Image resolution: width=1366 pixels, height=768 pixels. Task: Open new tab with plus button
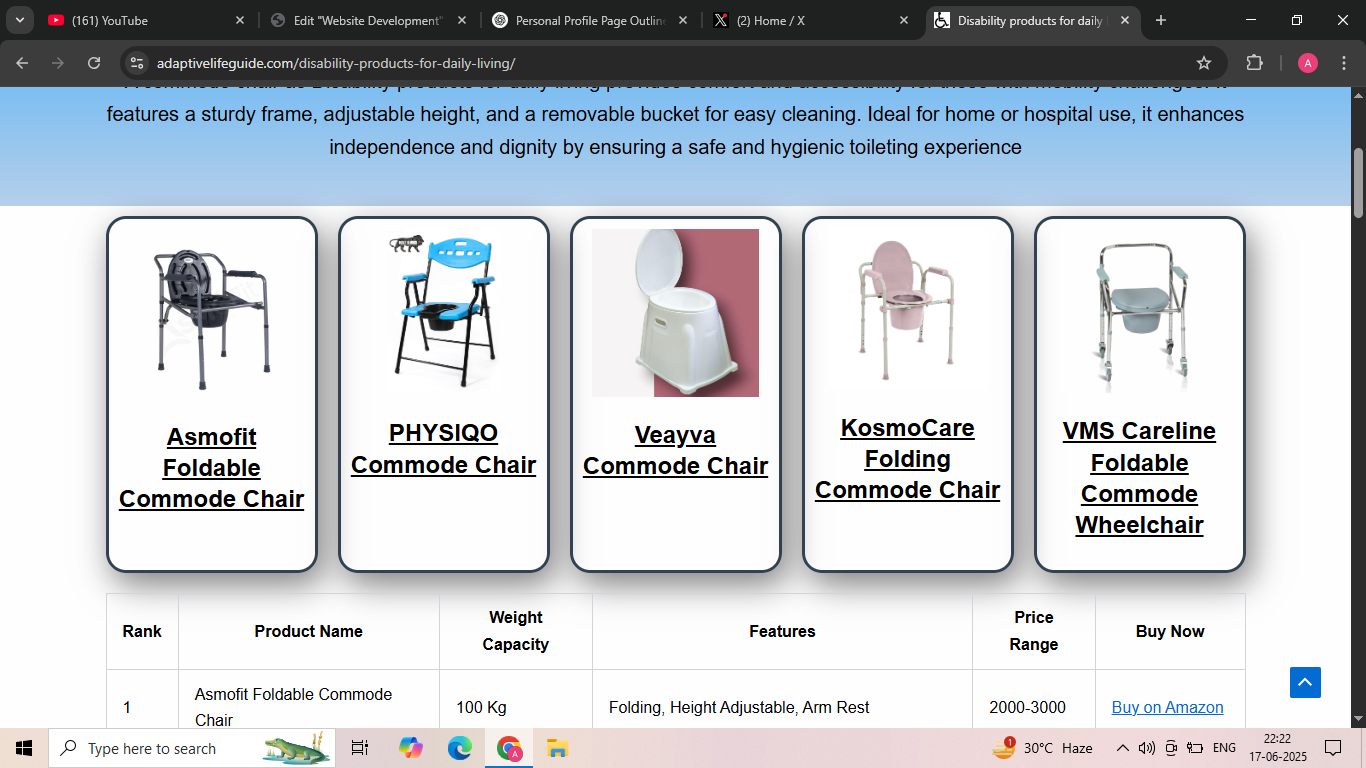coord(1161,20)
